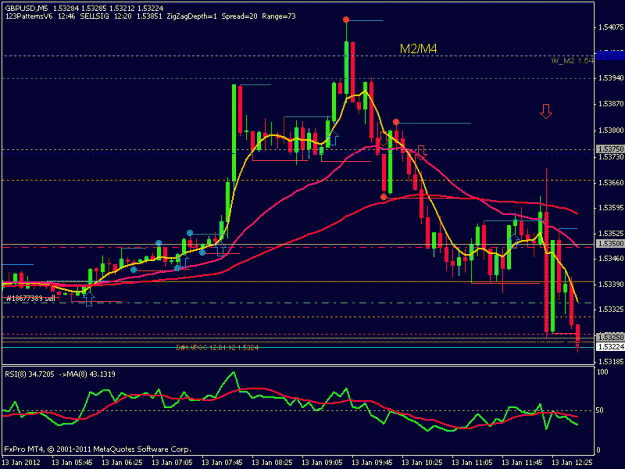The height and width of the screenshot is (469, 625).
Task: Click the red dot marker on the candle near 09:45
Action: pos(396,122)
